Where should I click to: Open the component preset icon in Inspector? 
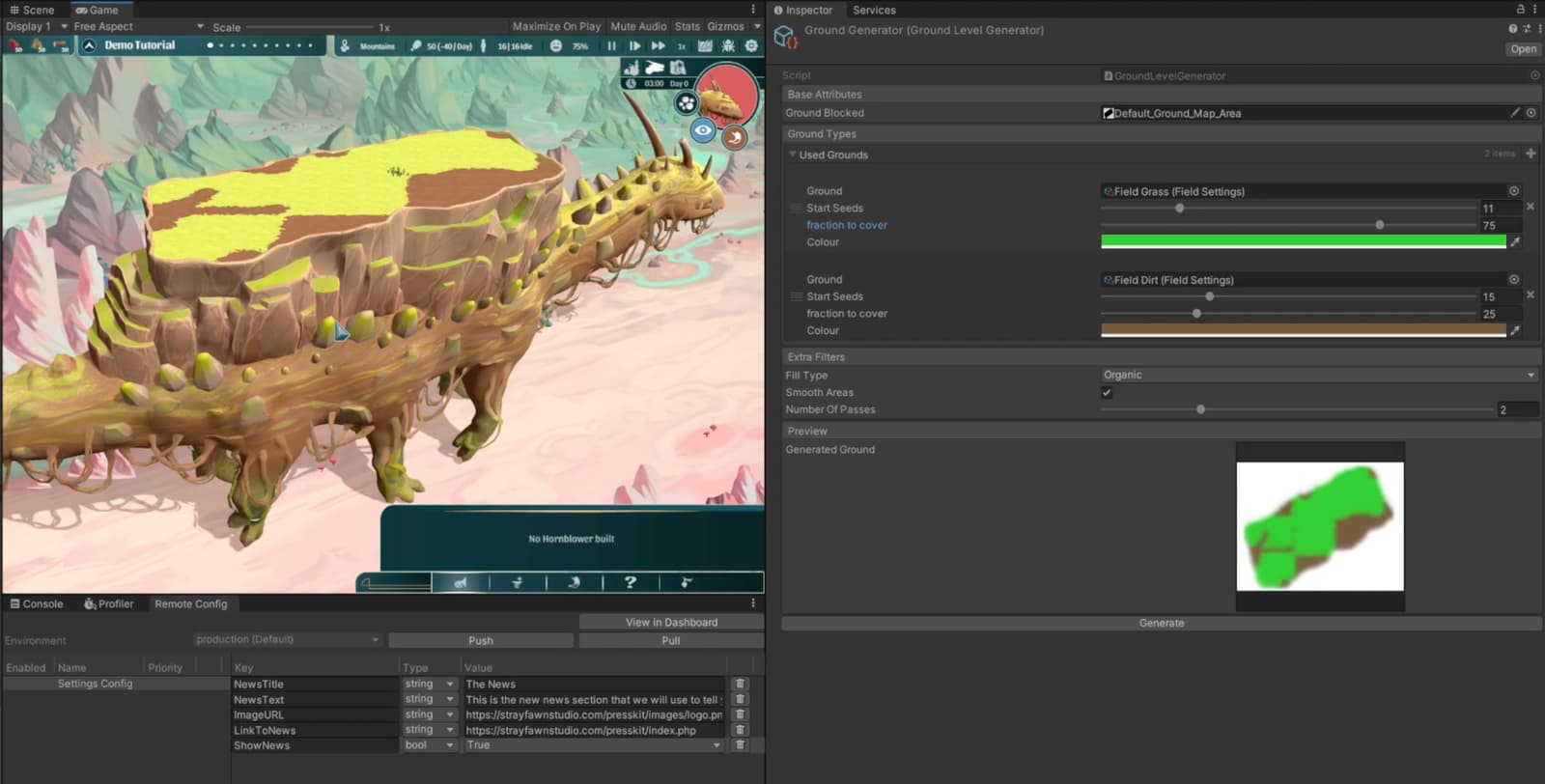click(1526, 29)
